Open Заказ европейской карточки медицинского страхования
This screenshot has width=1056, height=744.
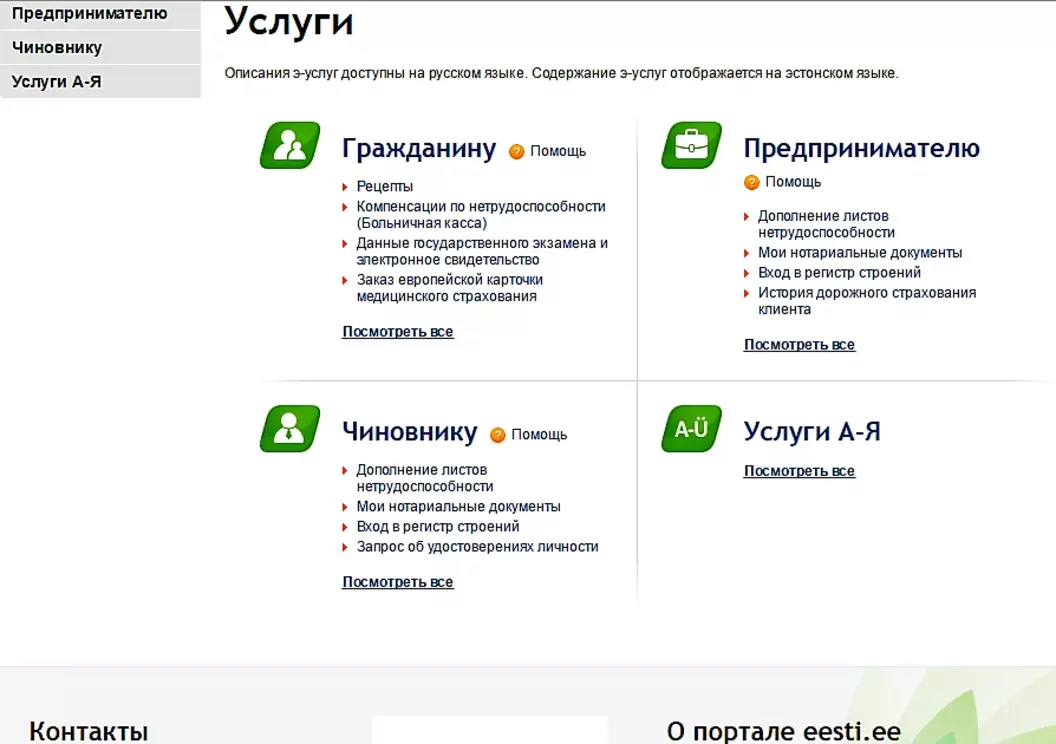449,279
